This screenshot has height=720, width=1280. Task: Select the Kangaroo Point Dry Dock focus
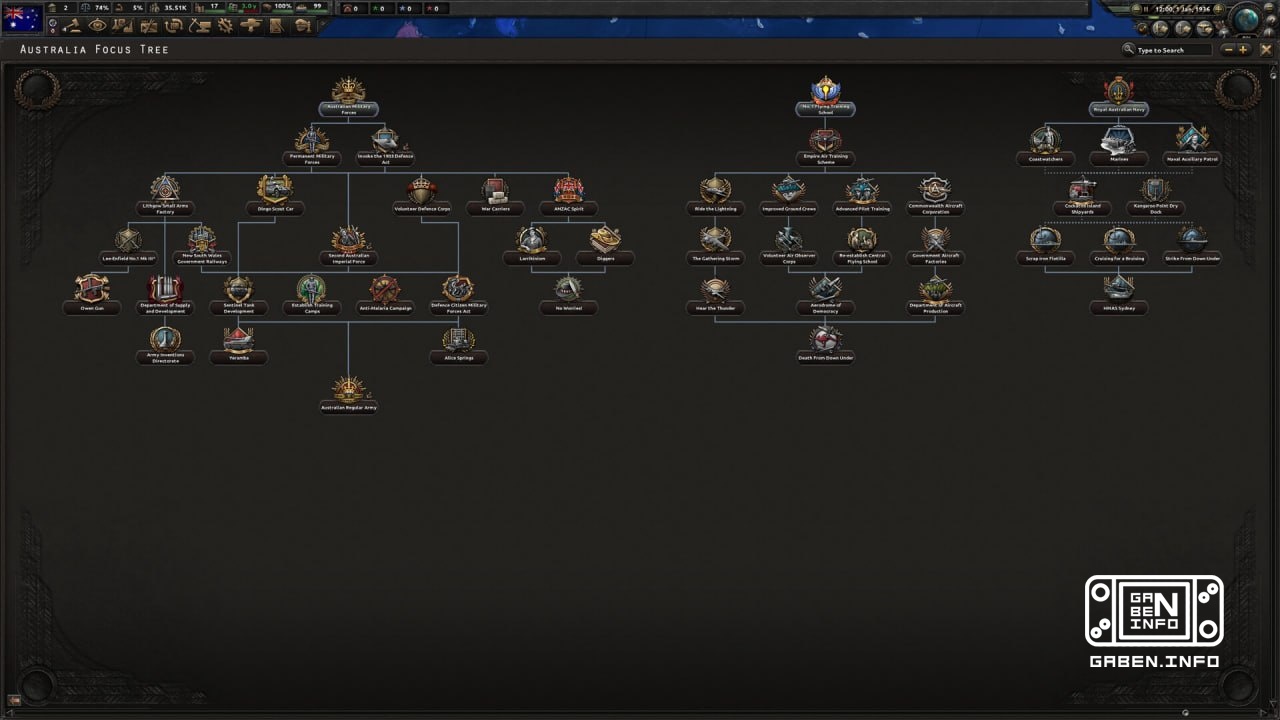point(1155,196)
